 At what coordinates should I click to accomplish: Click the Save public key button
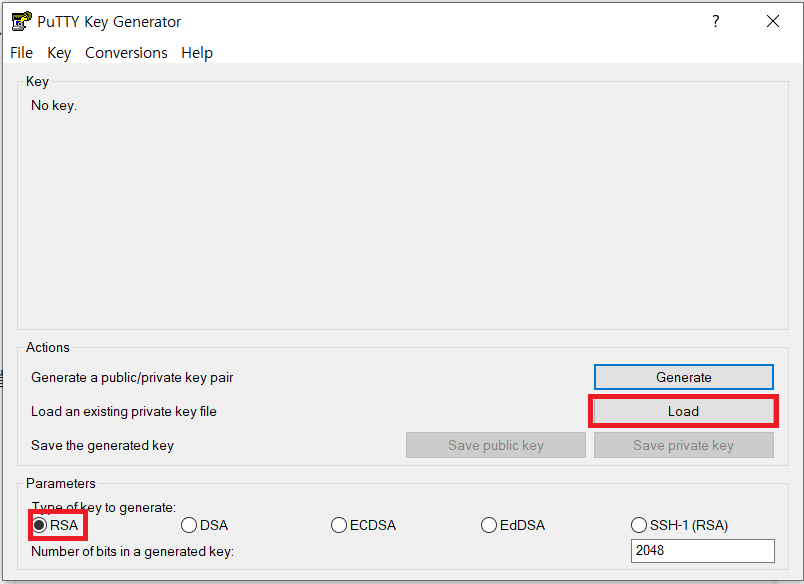point(496,445)
